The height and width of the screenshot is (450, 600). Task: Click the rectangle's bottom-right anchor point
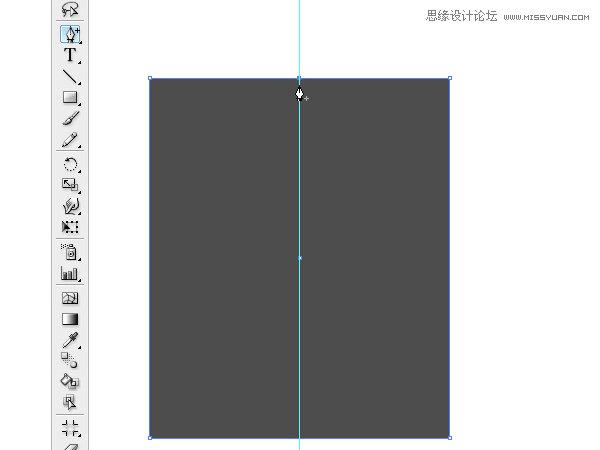pos(450,438)
